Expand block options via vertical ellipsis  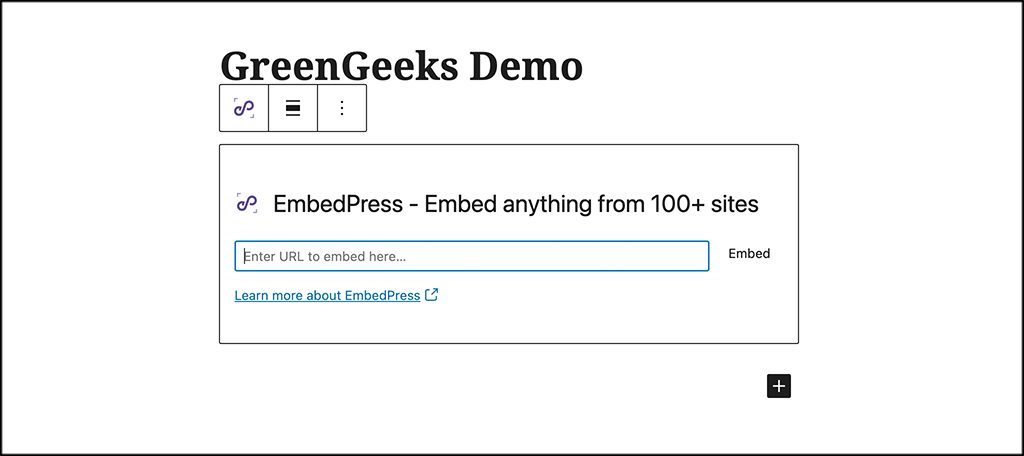pyautogui.click(x=342, y=108)
